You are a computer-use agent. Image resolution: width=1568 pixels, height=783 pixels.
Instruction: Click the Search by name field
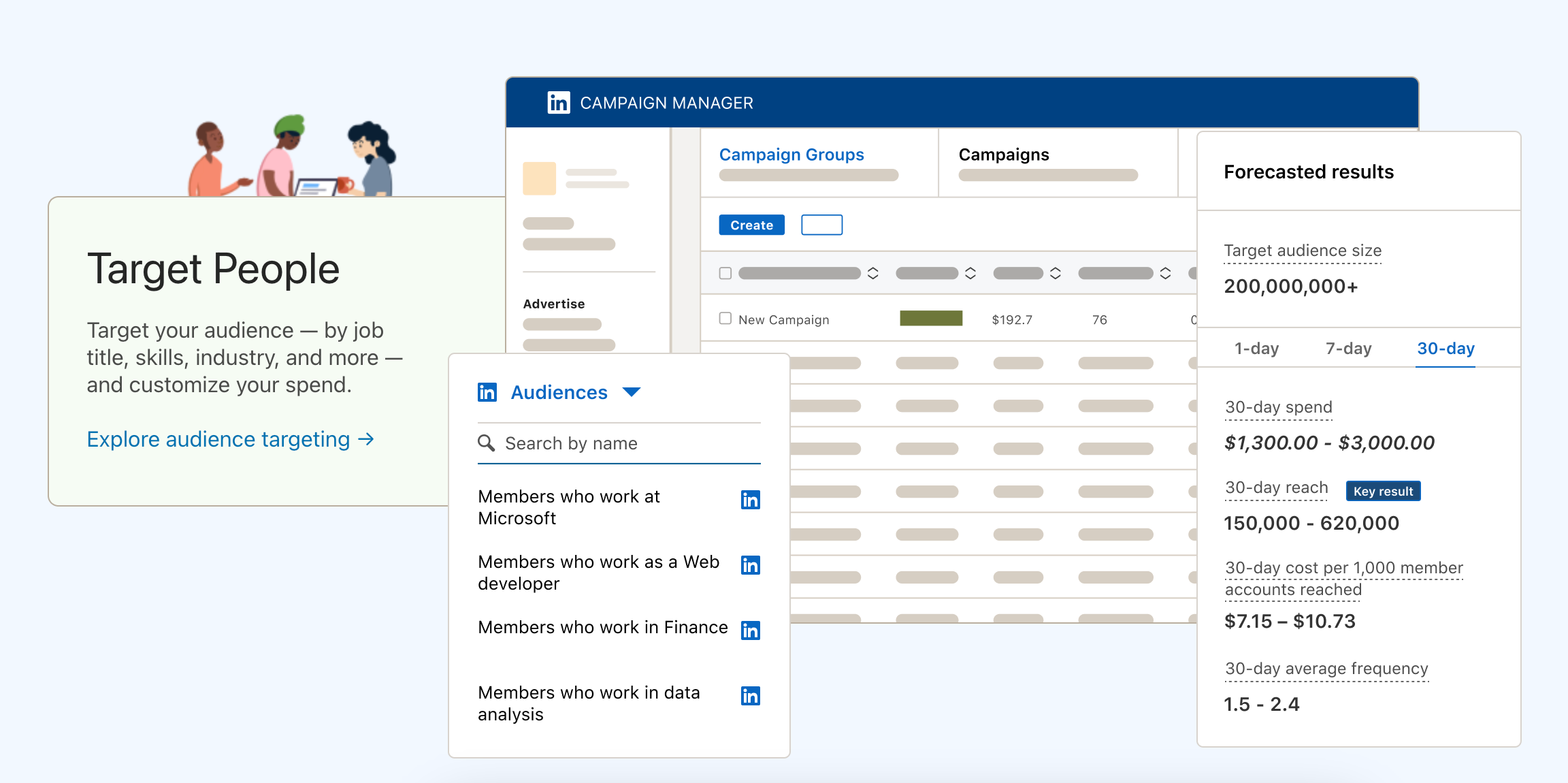pos(619,443)
